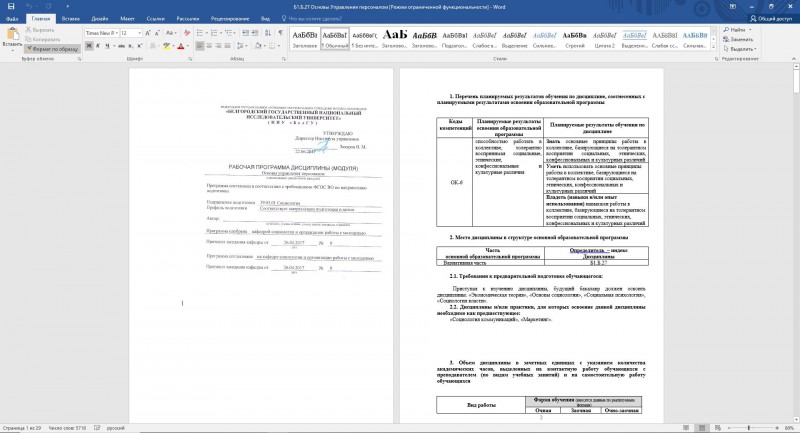The image size is (800, 433).
Task: Open customize quick access toolbar dropdown
Action: click(x=67, y=7)
